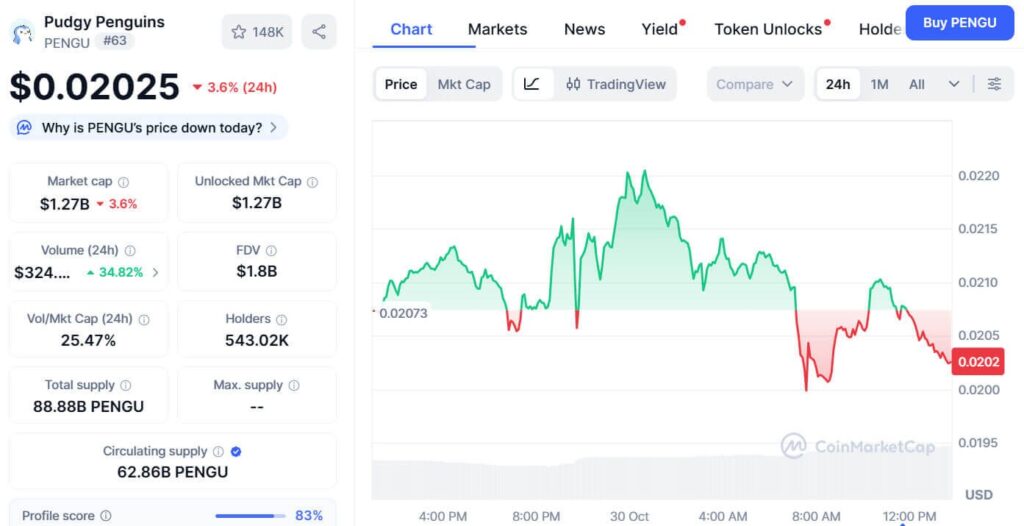Open chart settings sliders icon
The image size is (1024, 526).
point(994,84)
